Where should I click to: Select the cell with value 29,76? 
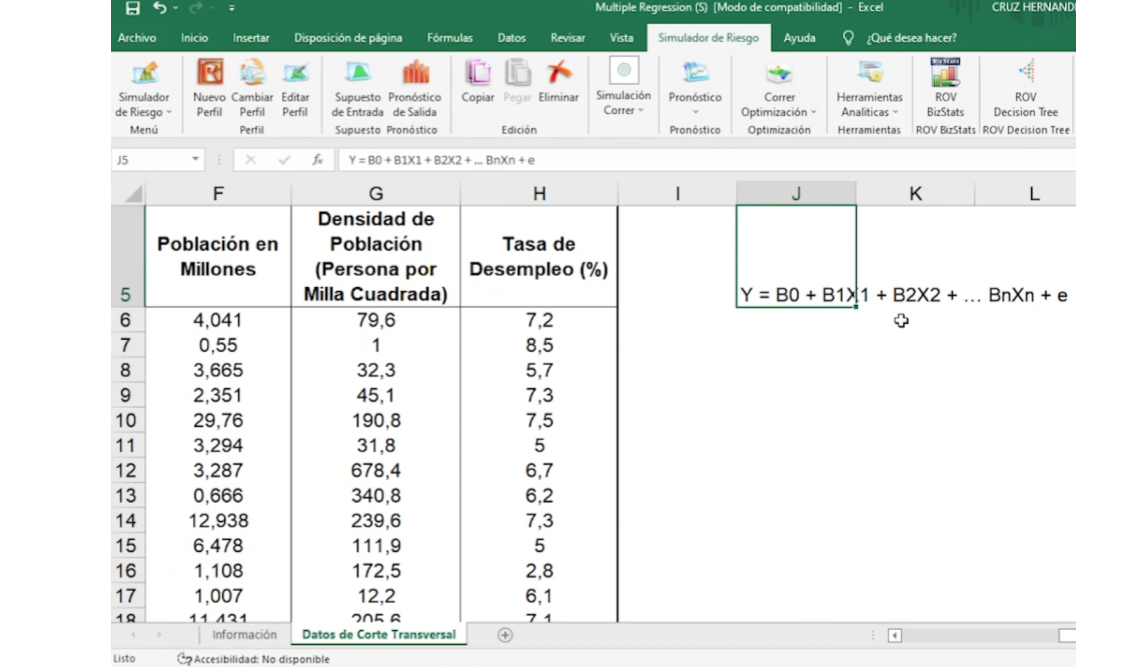(218, 421)
